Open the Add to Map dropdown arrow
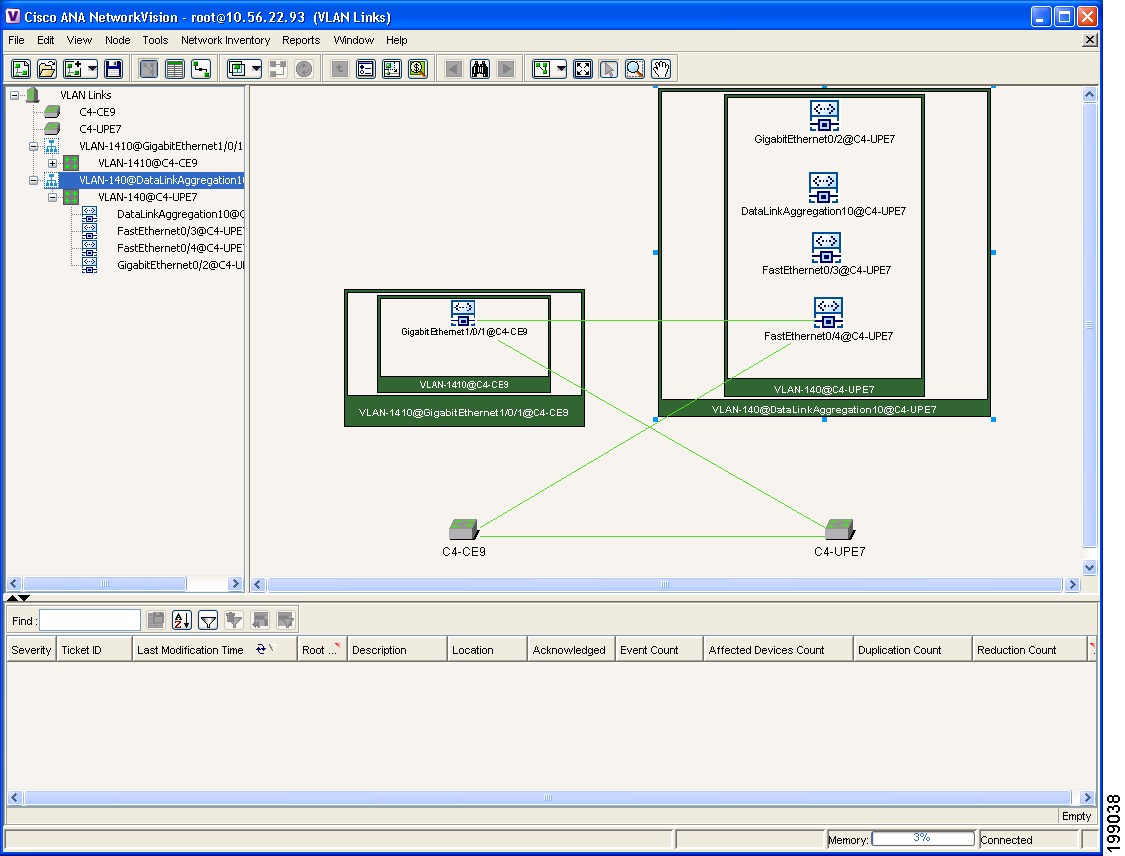The height and width of the screenshot is (856, 1125). coord(93,69)
